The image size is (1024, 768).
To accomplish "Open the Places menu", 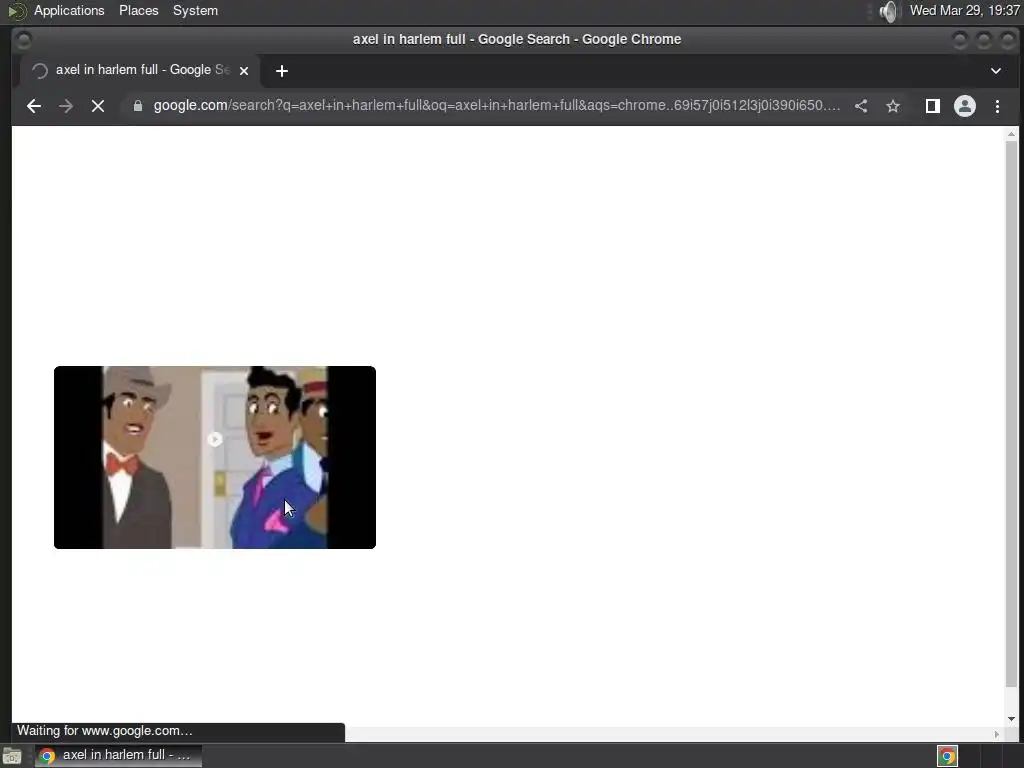I will [138, 10].
